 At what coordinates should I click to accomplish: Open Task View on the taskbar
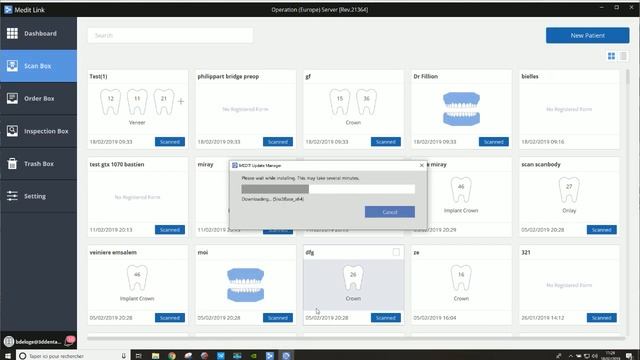[x=138, y=356]
